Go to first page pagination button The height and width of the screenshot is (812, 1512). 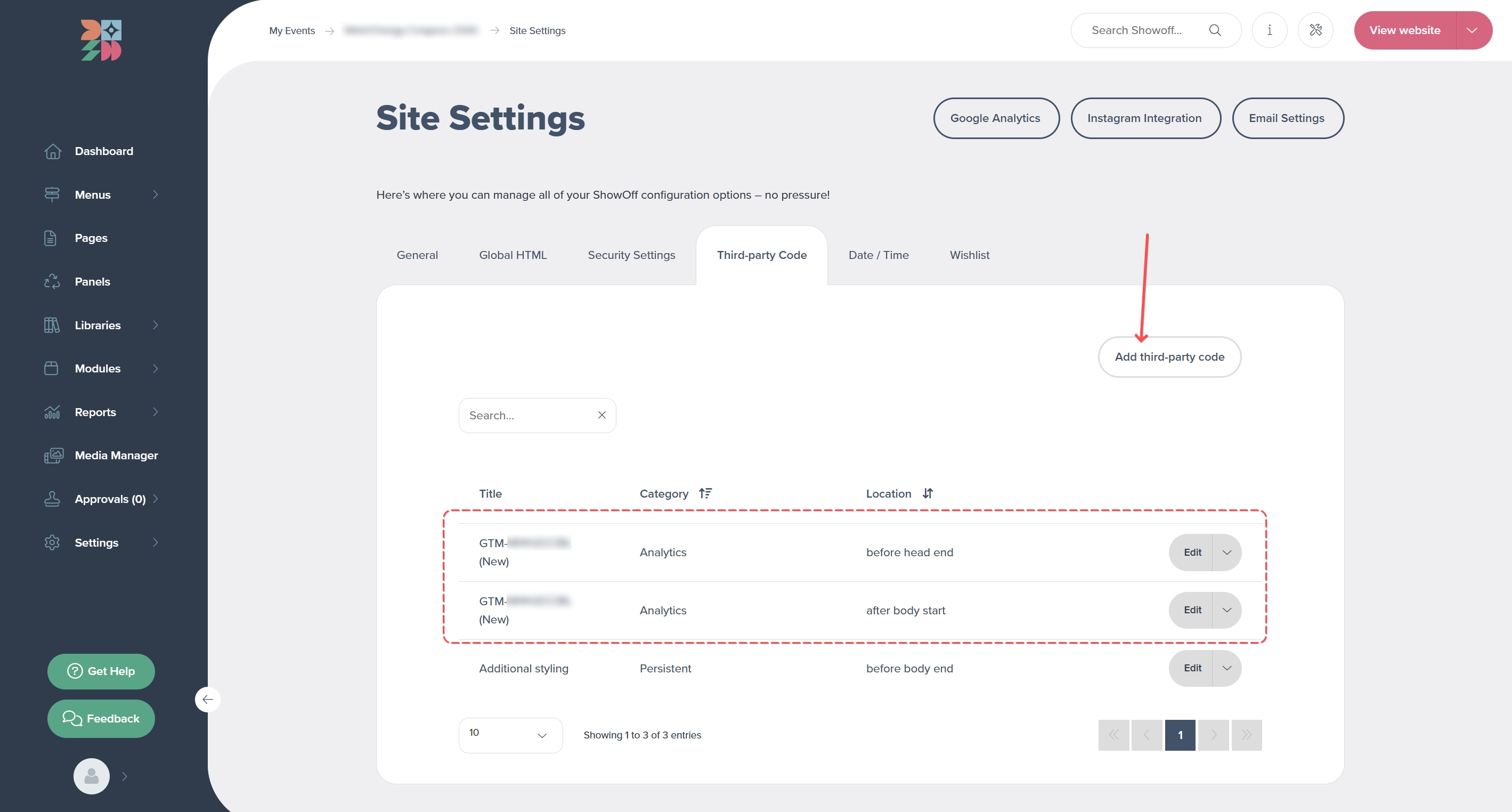(1113, 735)
